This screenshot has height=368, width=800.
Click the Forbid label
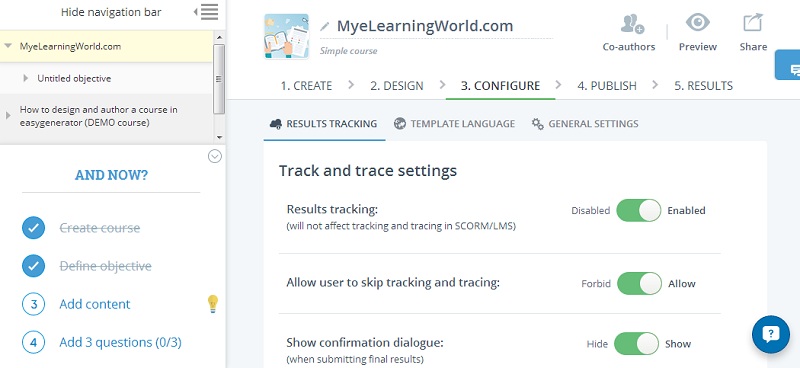click(x=596, y=284)
